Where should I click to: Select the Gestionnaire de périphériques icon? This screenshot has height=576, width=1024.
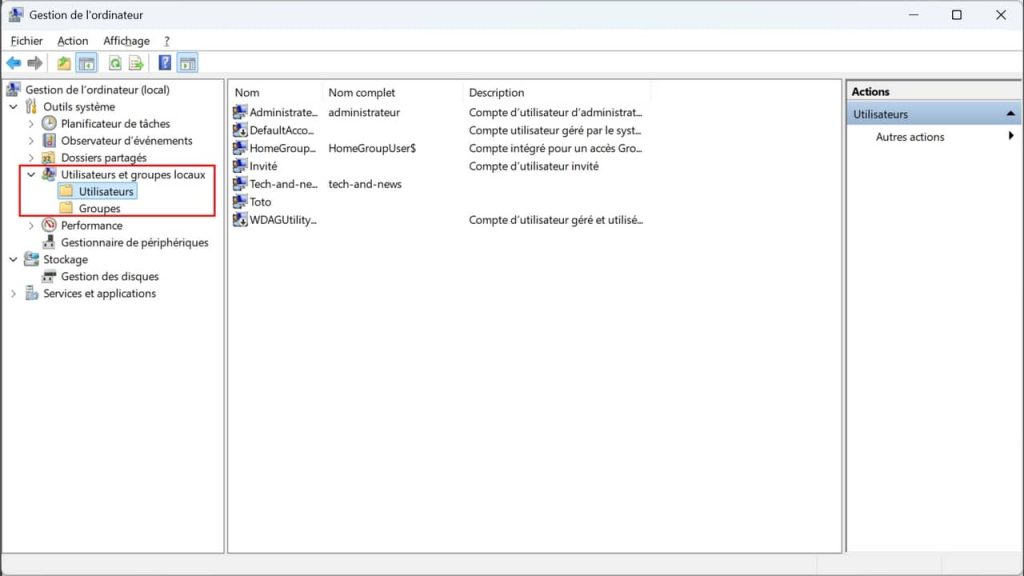[48, 242]
